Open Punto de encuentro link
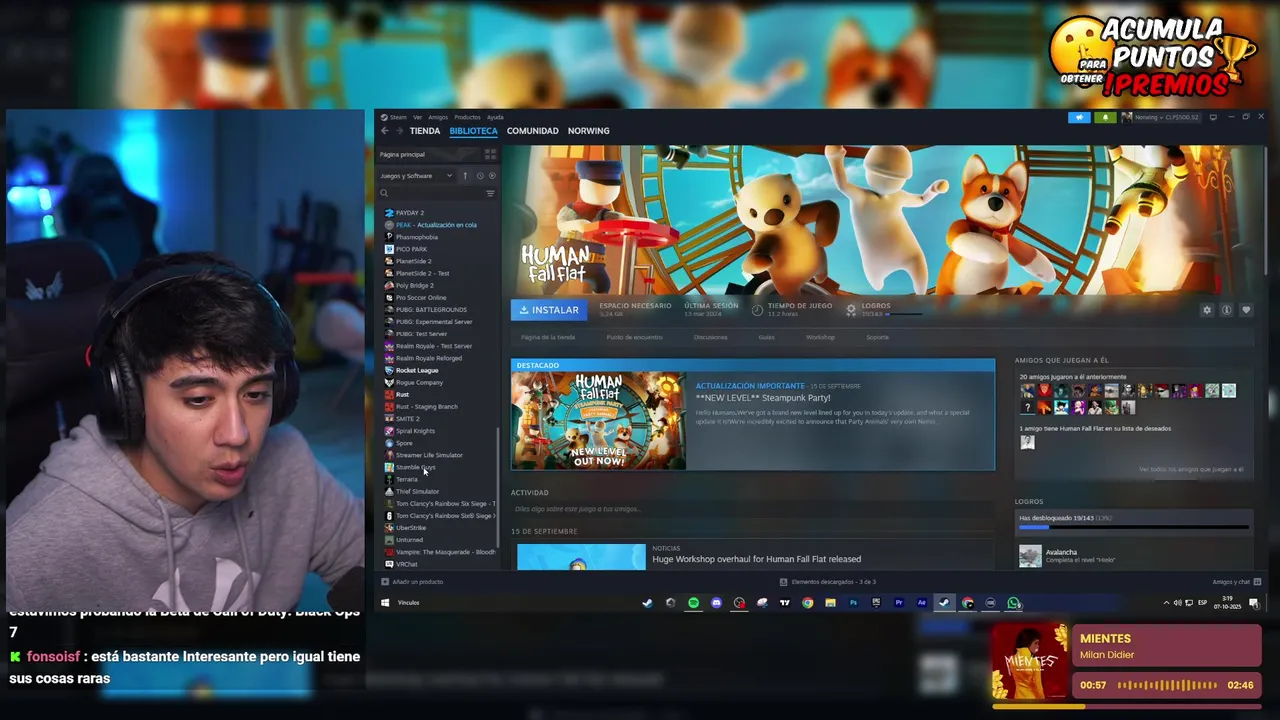Image resolution: width=1280 pixels, height=720 pixels. tap(634, 337)
